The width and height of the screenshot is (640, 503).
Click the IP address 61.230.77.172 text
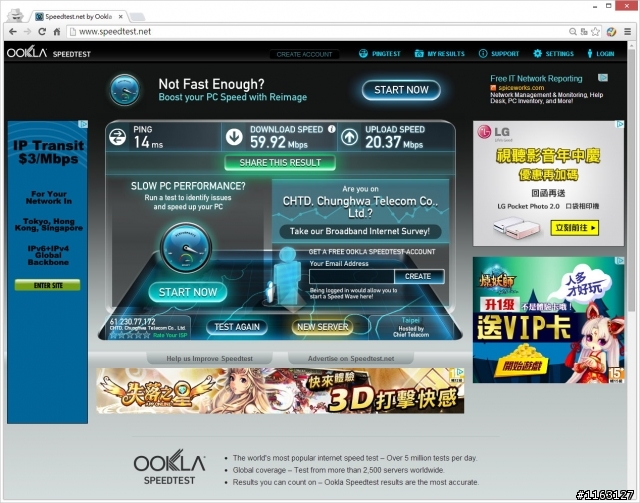[x=132, y=322]
